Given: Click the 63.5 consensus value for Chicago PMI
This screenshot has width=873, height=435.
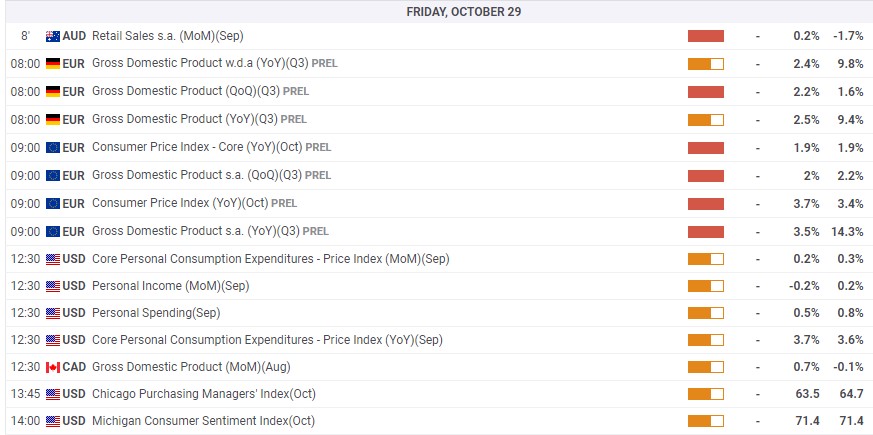Looking at the screenshot, I should 807,394.
